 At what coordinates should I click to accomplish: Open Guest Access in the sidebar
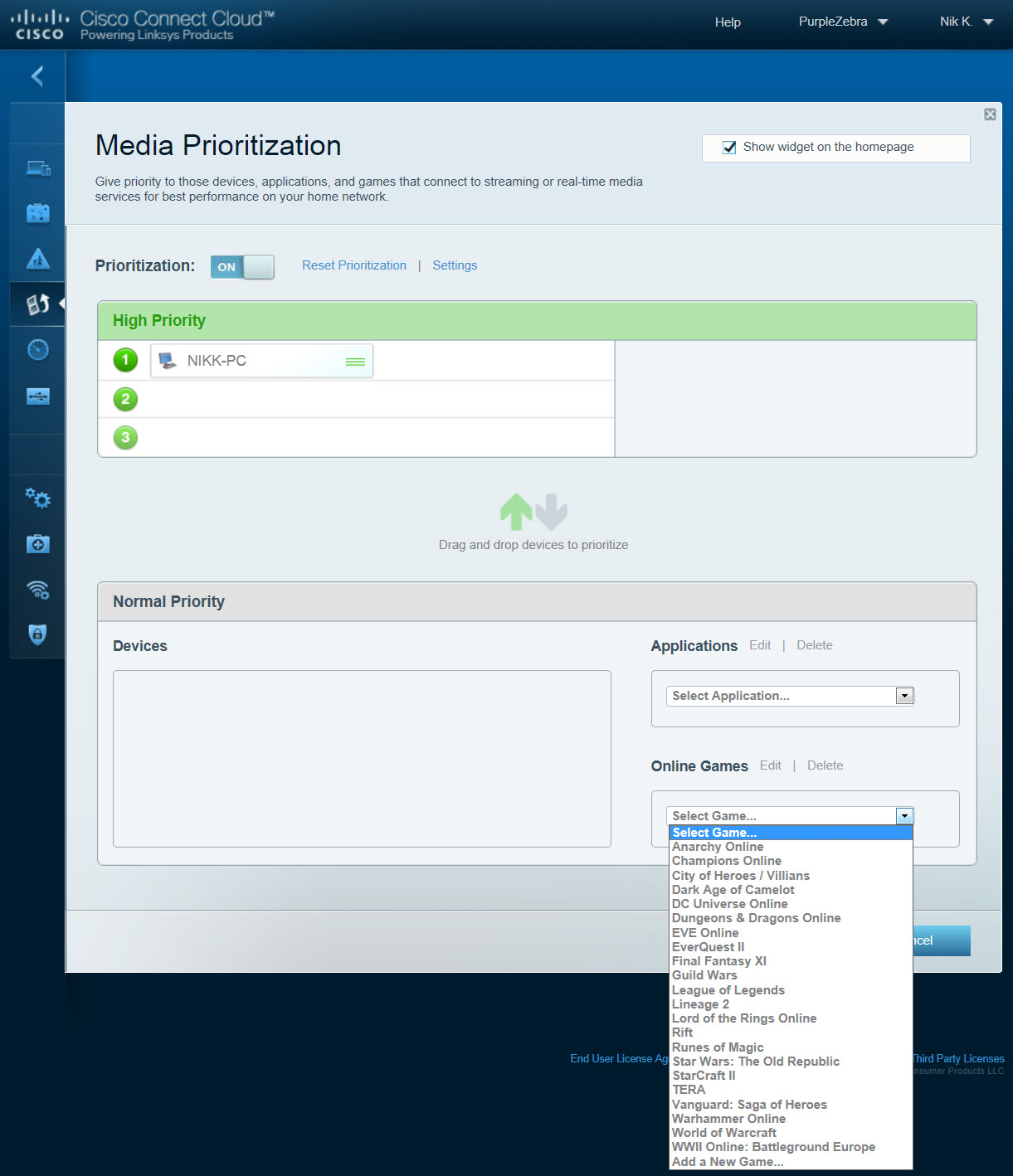point(38,213)
